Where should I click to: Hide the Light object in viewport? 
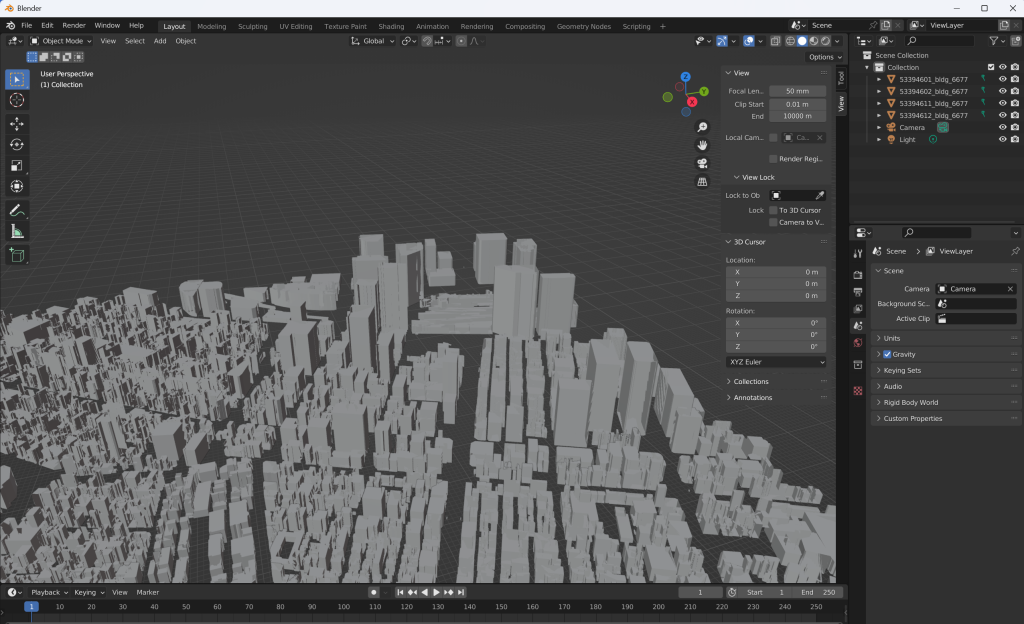pyautogui.click(x=1002, y=139)
